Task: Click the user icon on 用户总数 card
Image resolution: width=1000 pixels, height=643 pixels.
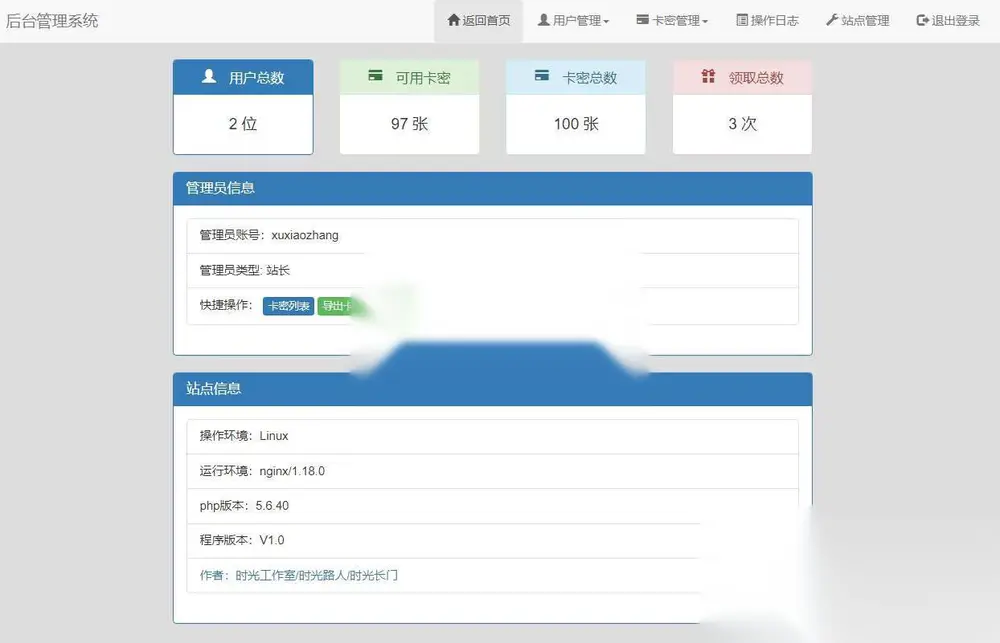Action: [209, 76]
